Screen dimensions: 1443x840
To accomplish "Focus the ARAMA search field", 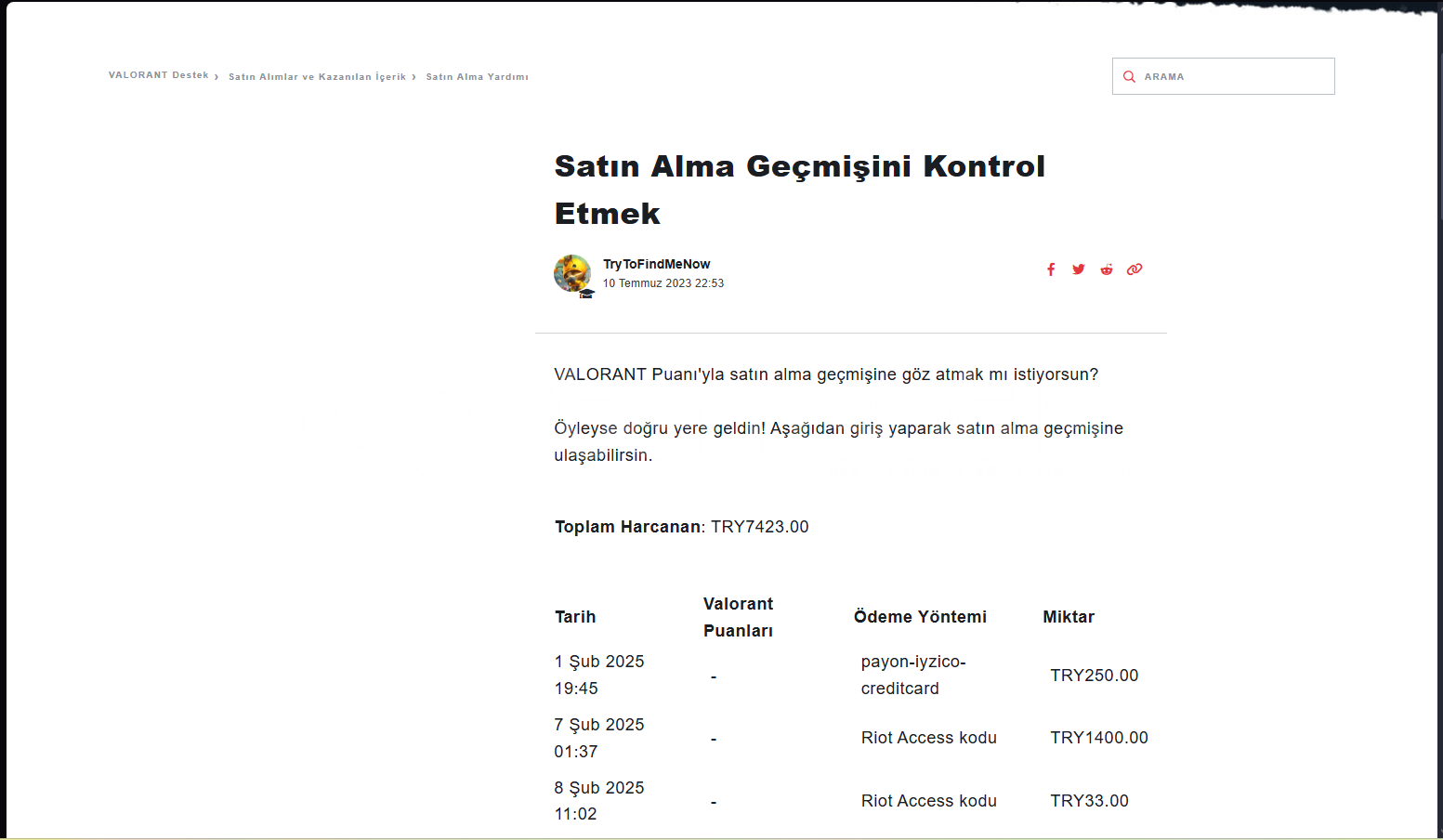I will coord(1223,76).
